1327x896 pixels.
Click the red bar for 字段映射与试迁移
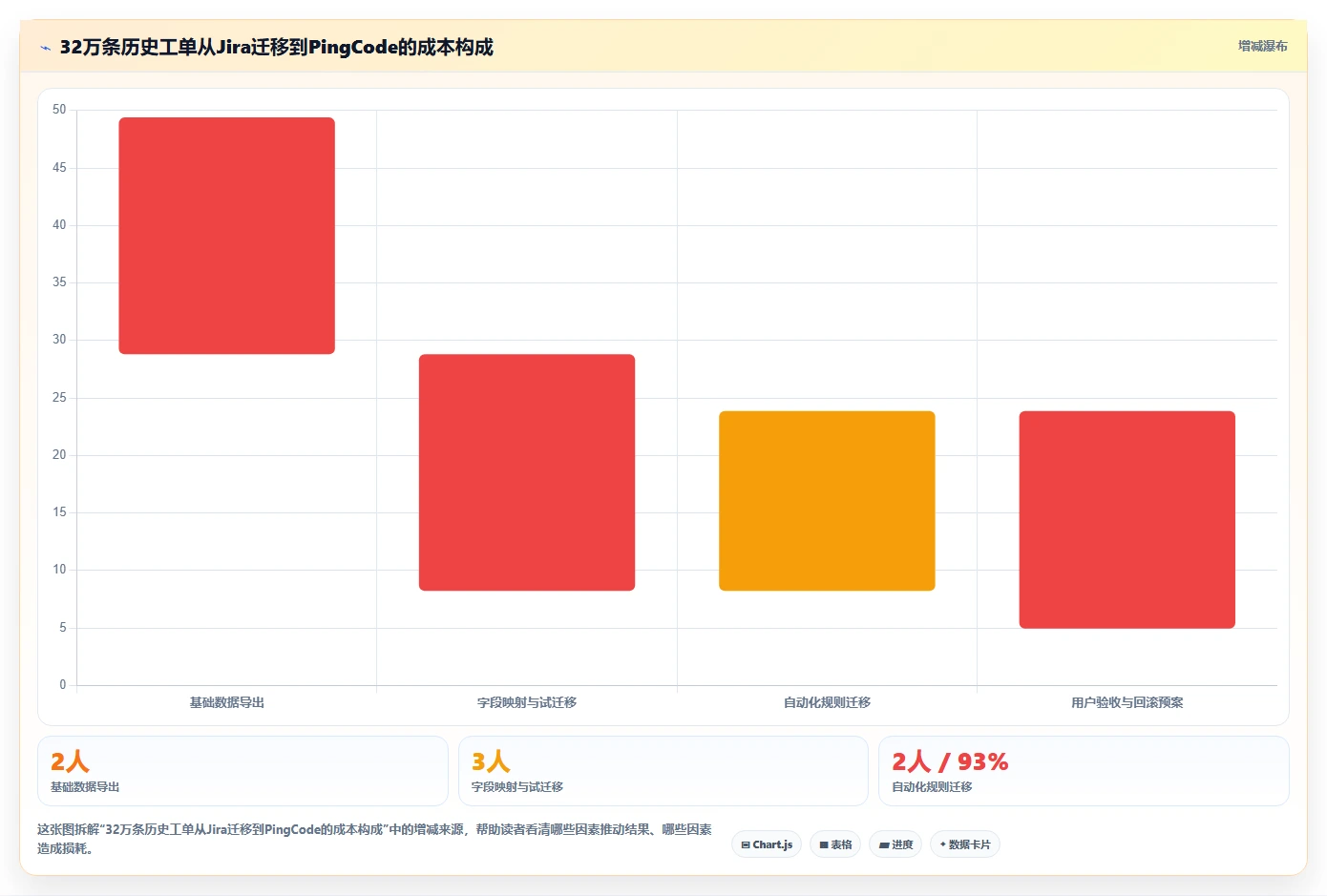(x=527, y=472)
